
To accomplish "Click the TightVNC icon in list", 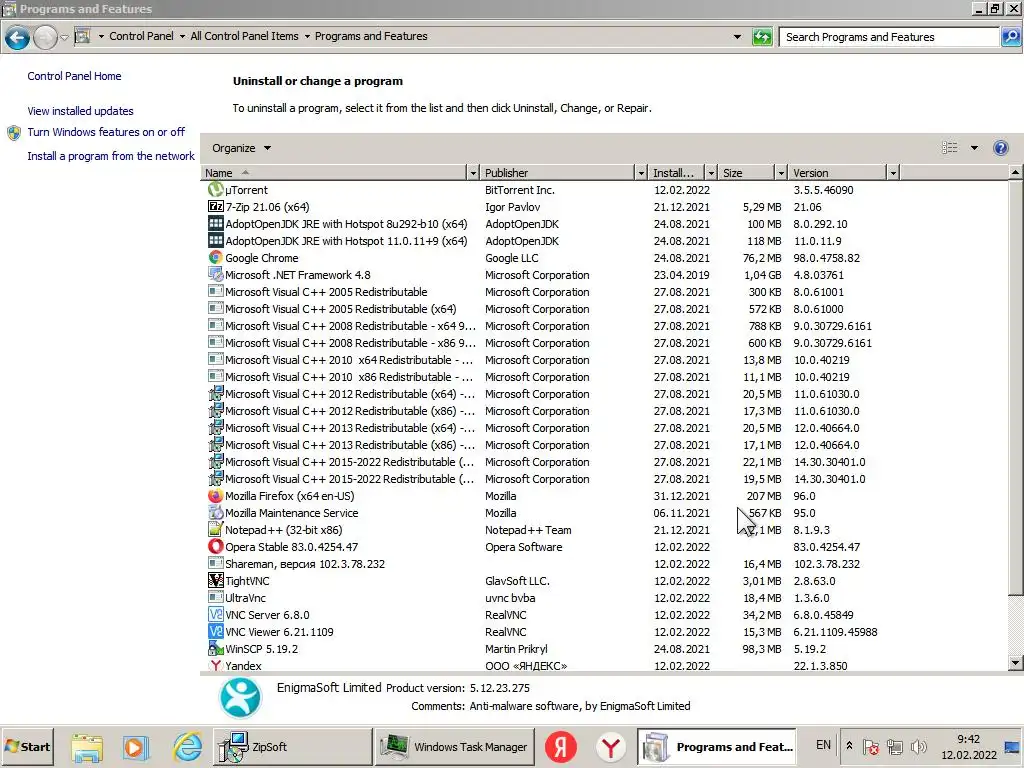I will [x=216, y=580].
